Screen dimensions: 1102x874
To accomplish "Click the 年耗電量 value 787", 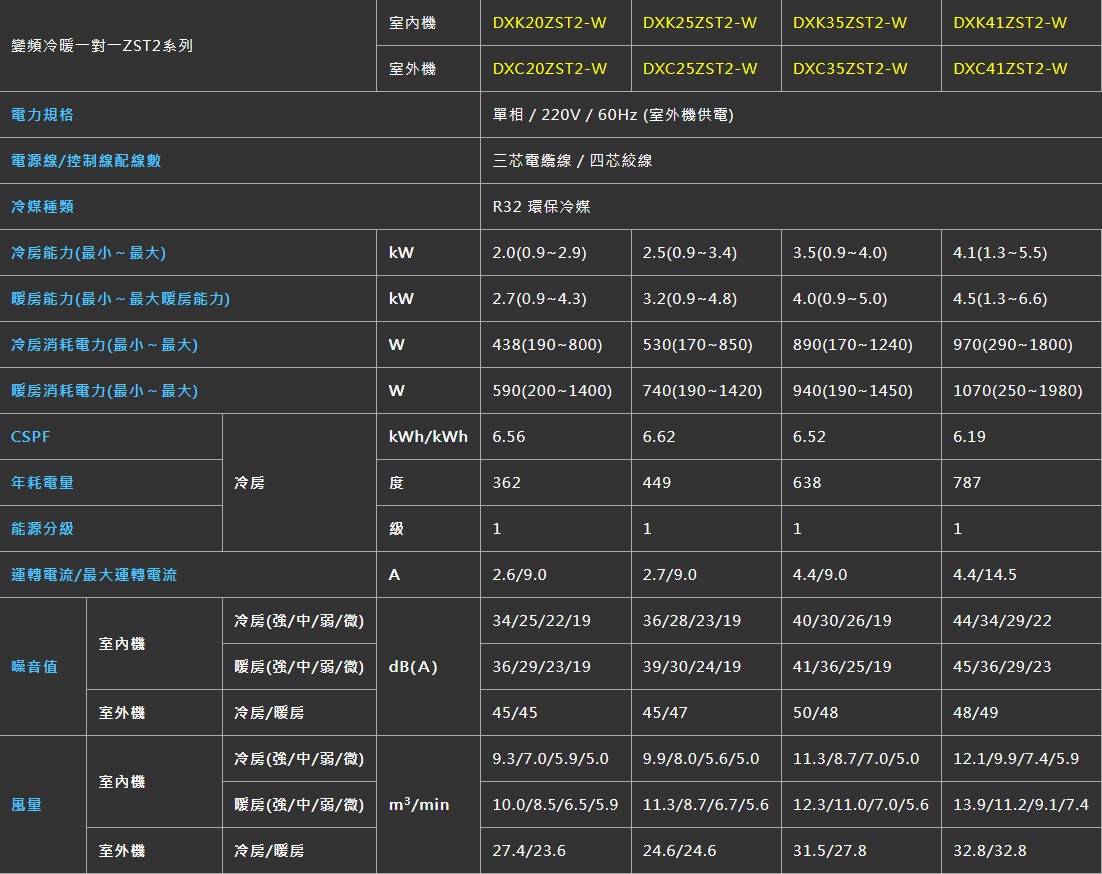I will 967,483.
